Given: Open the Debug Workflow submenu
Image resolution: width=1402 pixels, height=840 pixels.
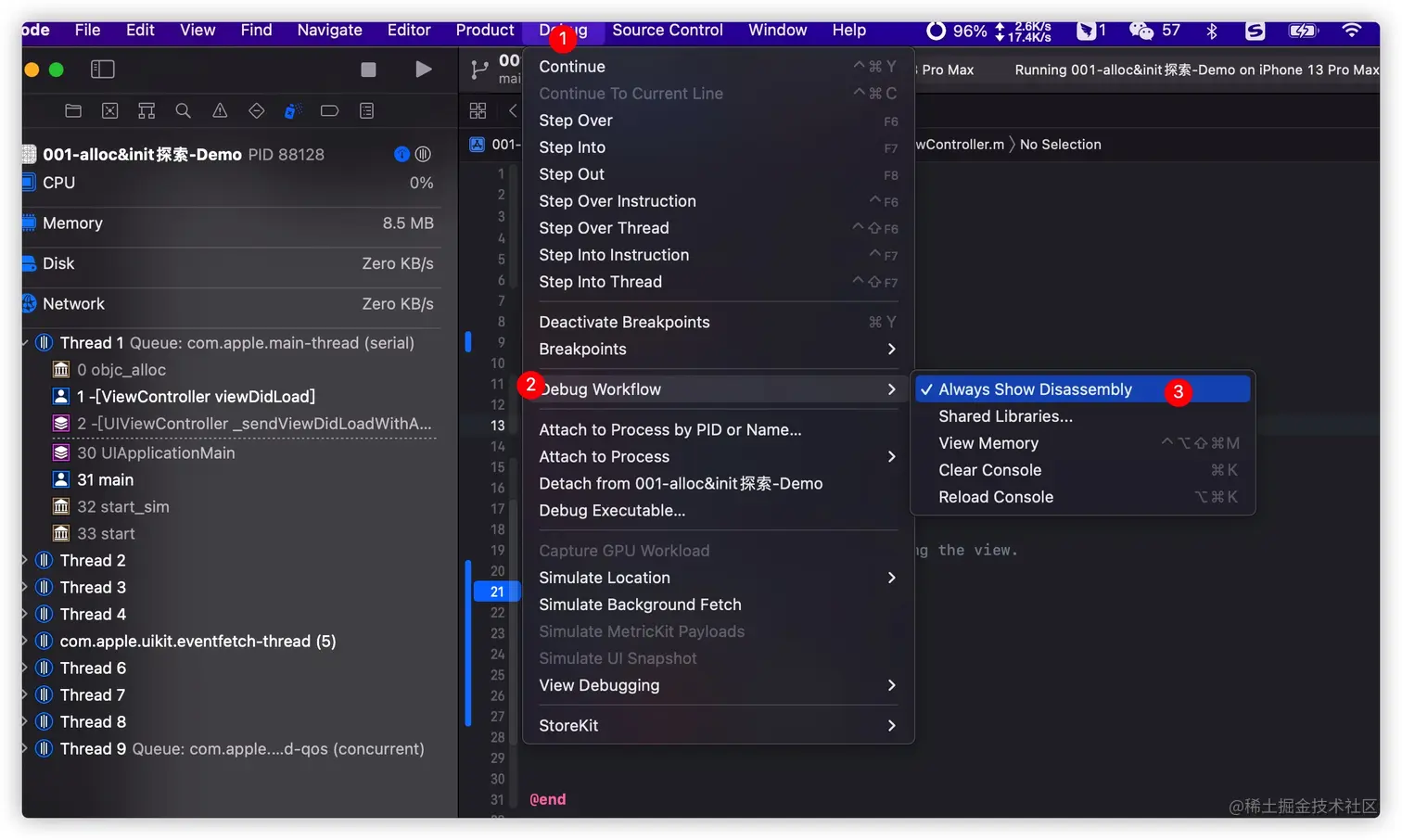Looking at the screenshot, I should [719, 389].
